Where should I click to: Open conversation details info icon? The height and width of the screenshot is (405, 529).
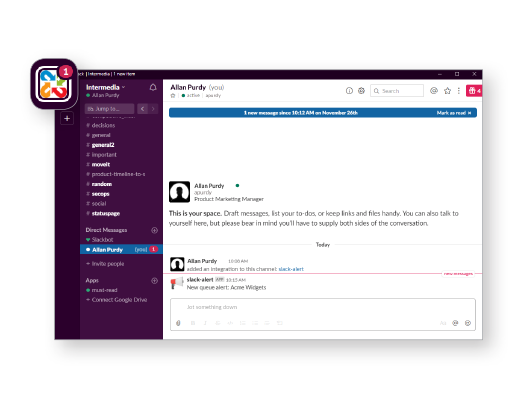pyautogui.click(x=349, y=90)
